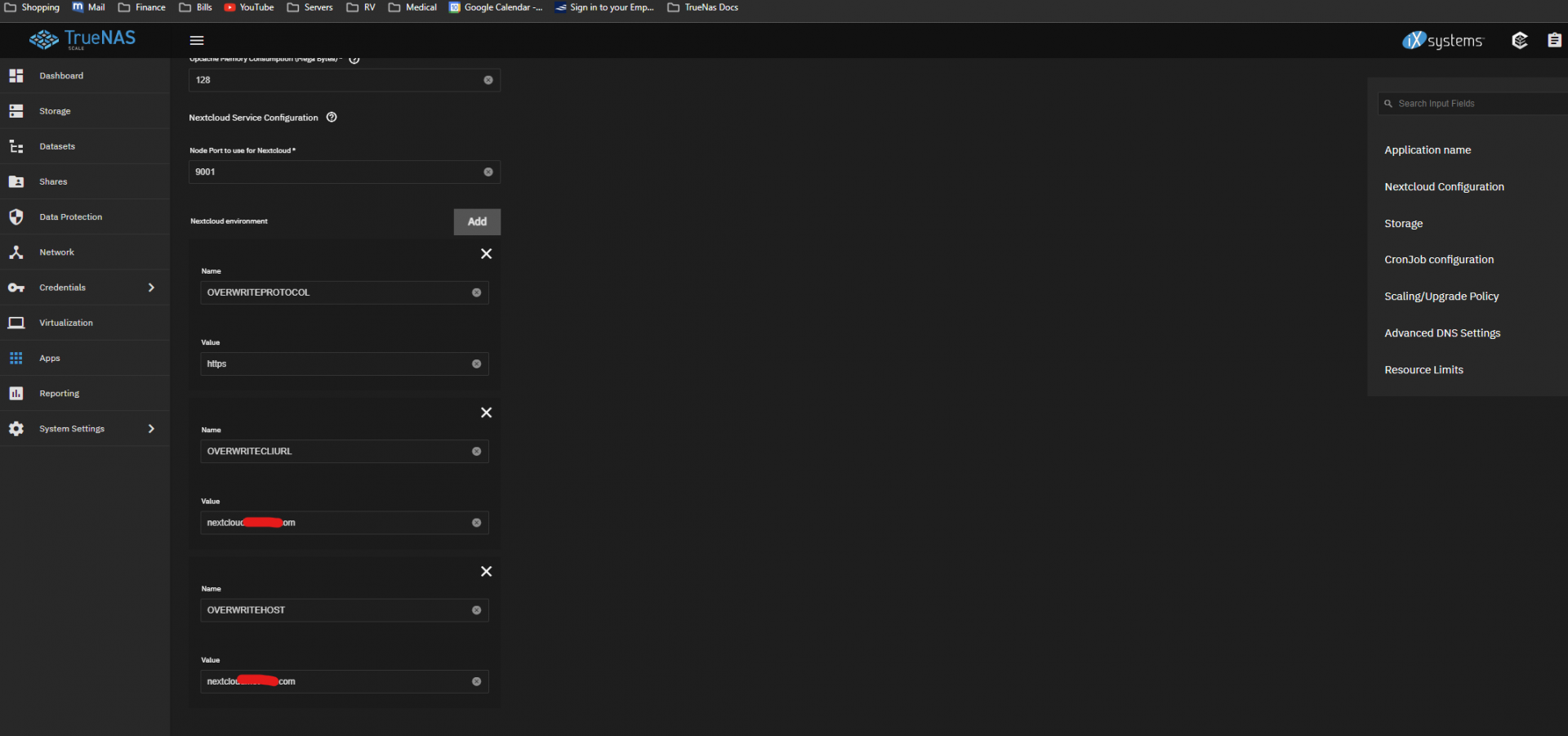Show help for Opcache Memory Consumption
This screenshot has height=736, width=1568.
pos(354,59)
